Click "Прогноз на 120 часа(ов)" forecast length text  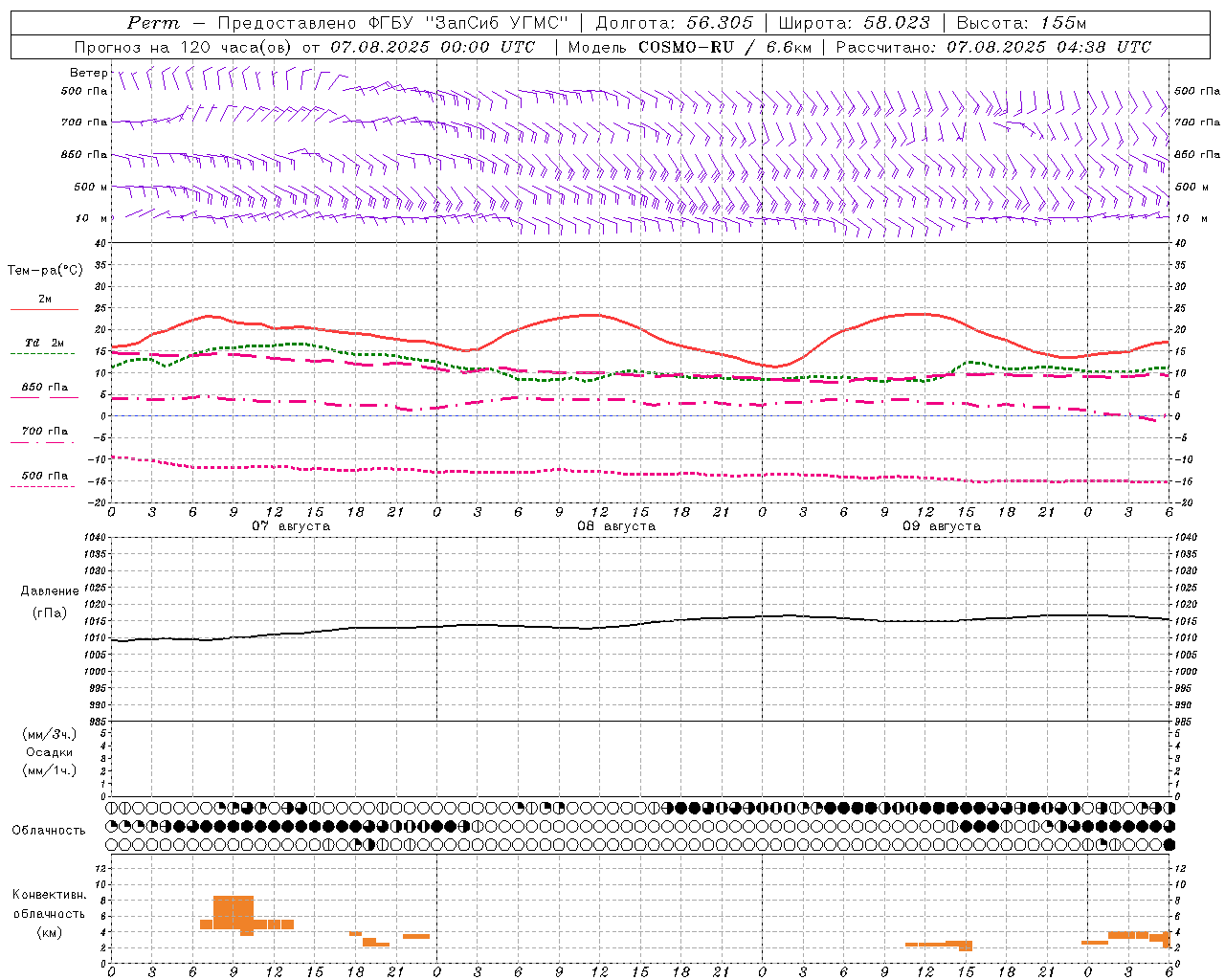pos(182,47)
